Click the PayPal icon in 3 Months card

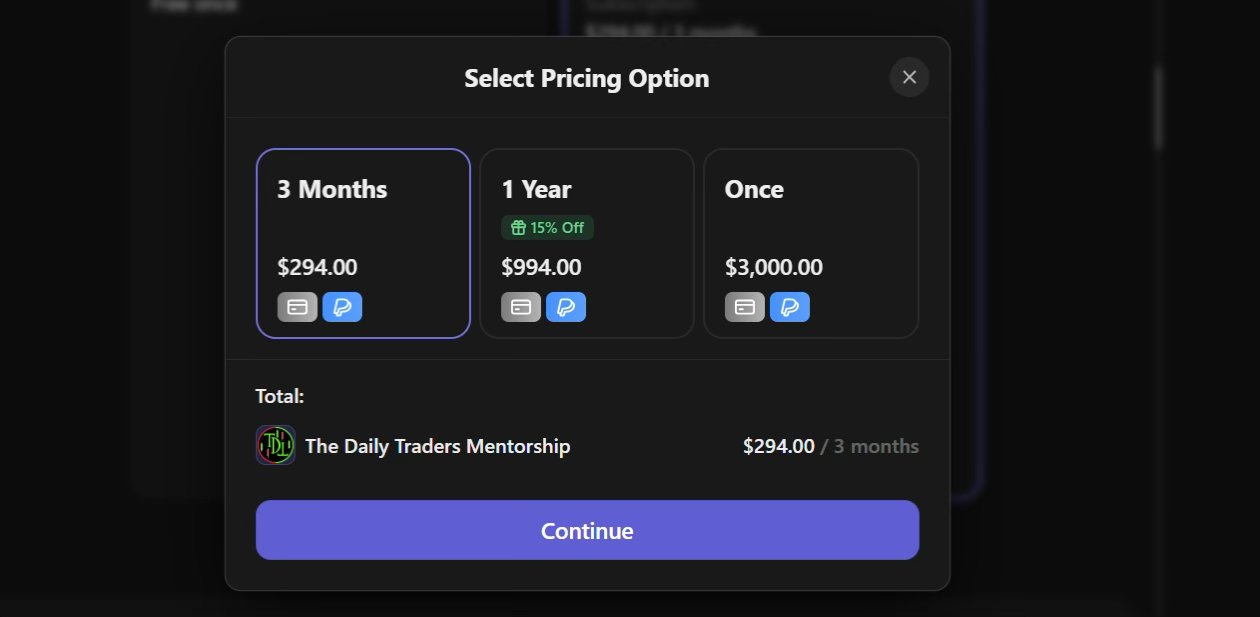pos(342,307)
